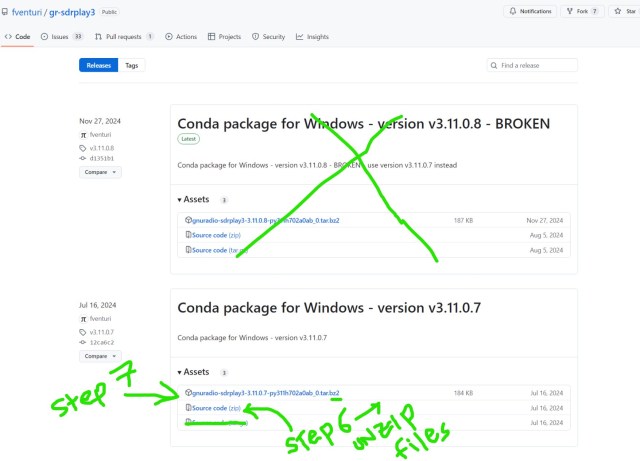Switch to the Tags view

click(131, 65)
